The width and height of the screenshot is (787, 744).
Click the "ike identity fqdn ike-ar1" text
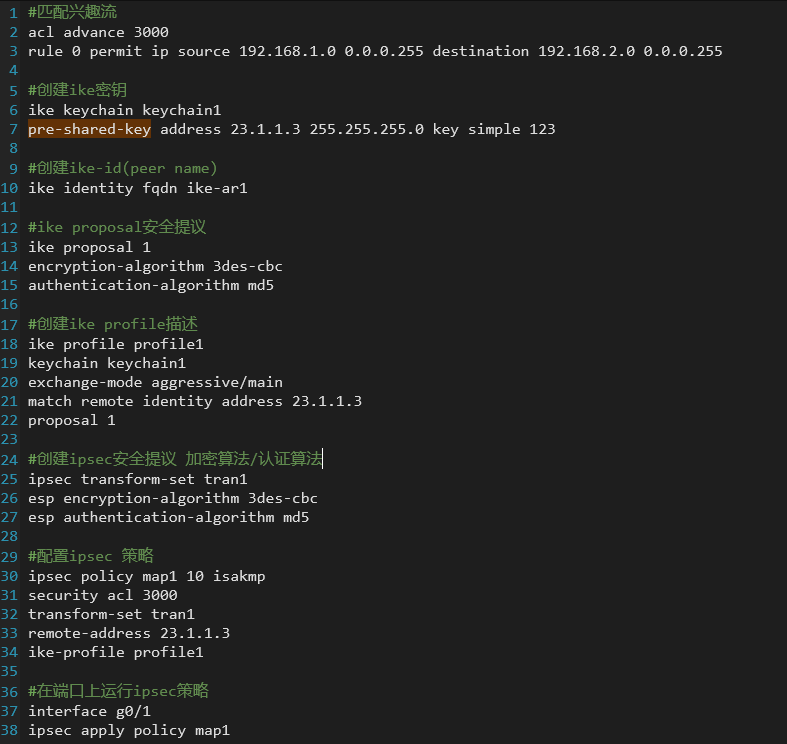[137, 188]
